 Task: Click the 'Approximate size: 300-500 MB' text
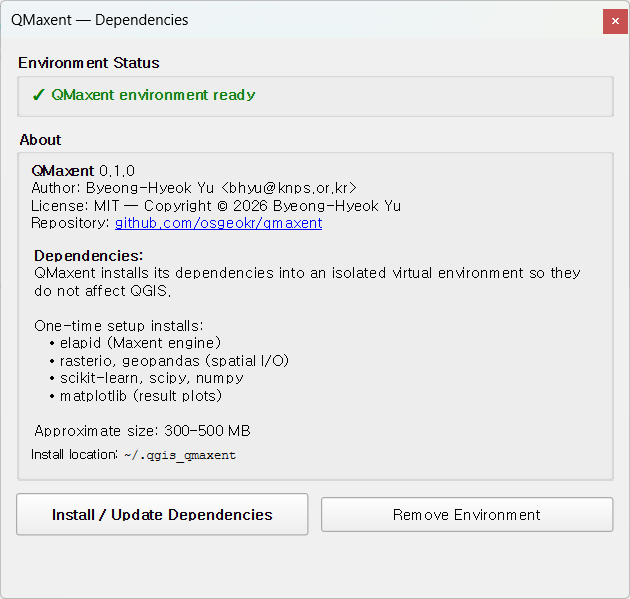point(143,431)
